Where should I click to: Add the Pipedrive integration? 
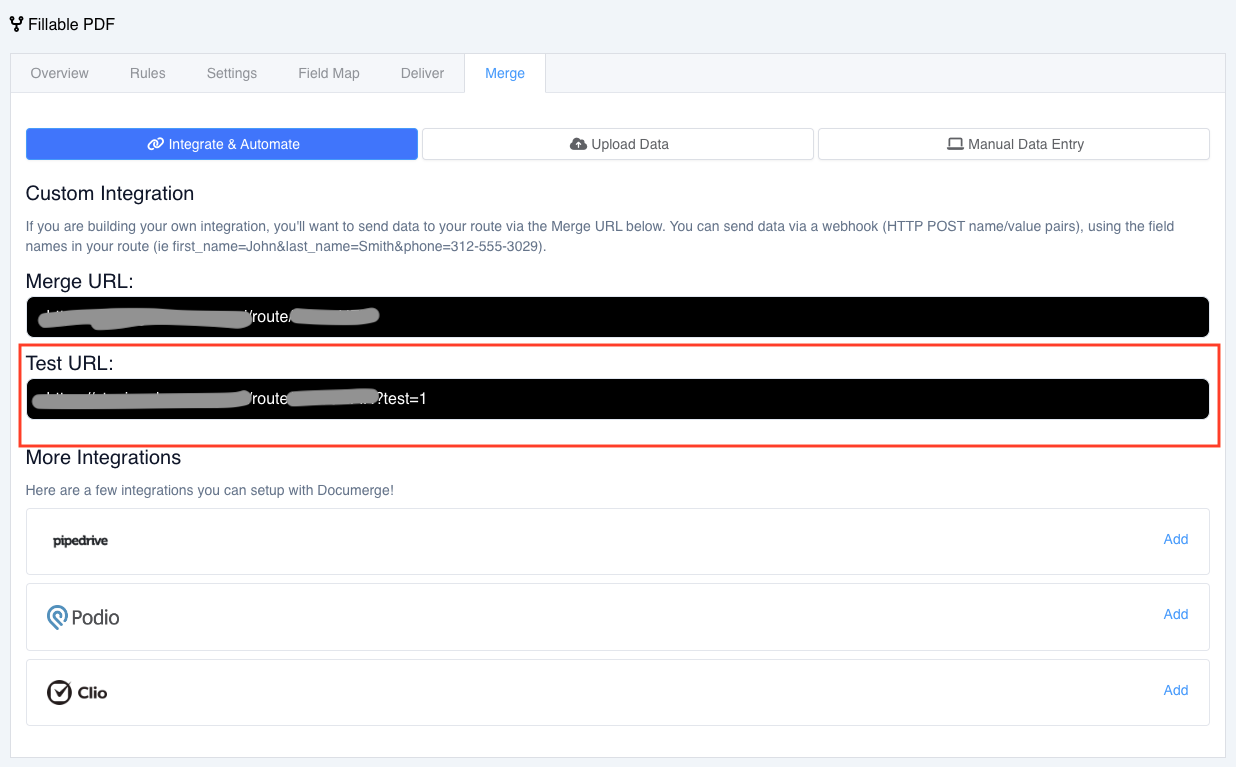pos(1176,539)
